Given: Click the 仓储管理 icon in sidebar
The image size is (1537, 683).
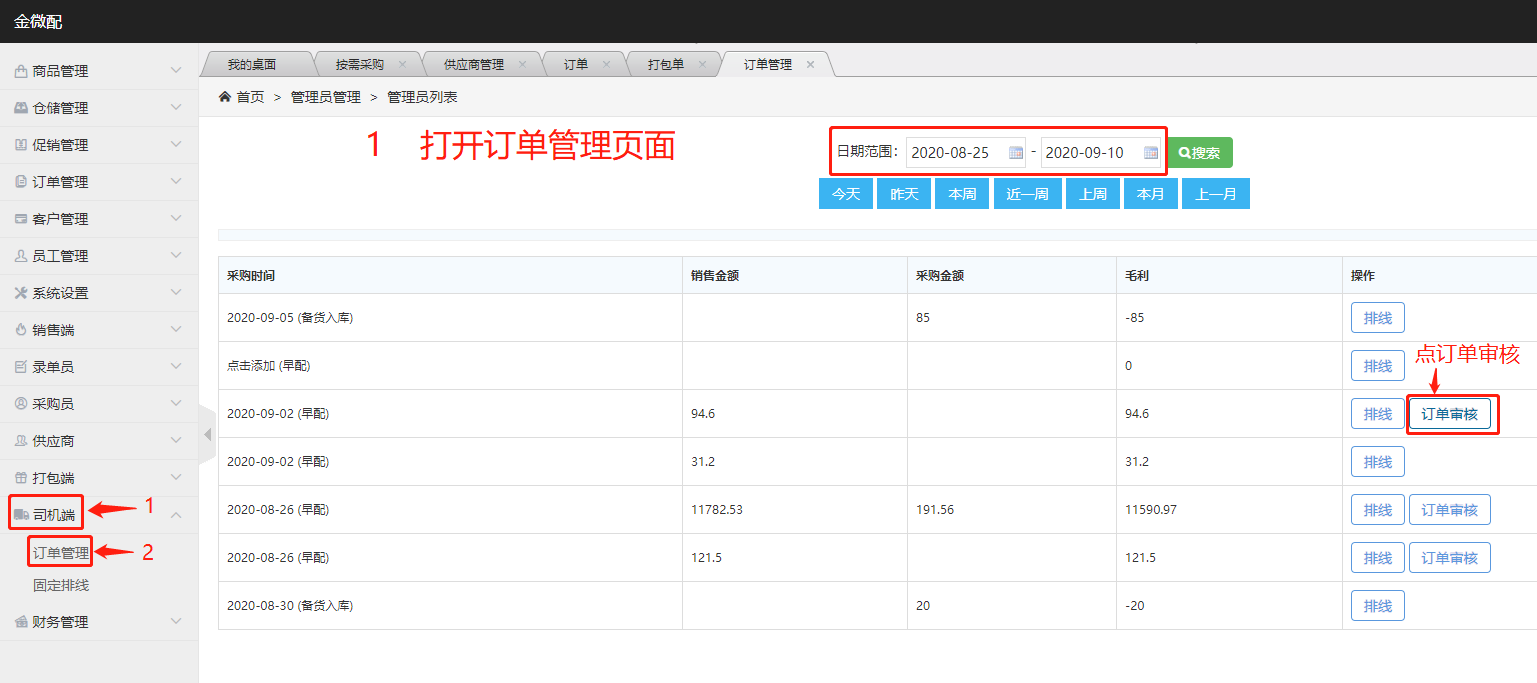Looking at the screenshot, I should (x=21, y=108).
